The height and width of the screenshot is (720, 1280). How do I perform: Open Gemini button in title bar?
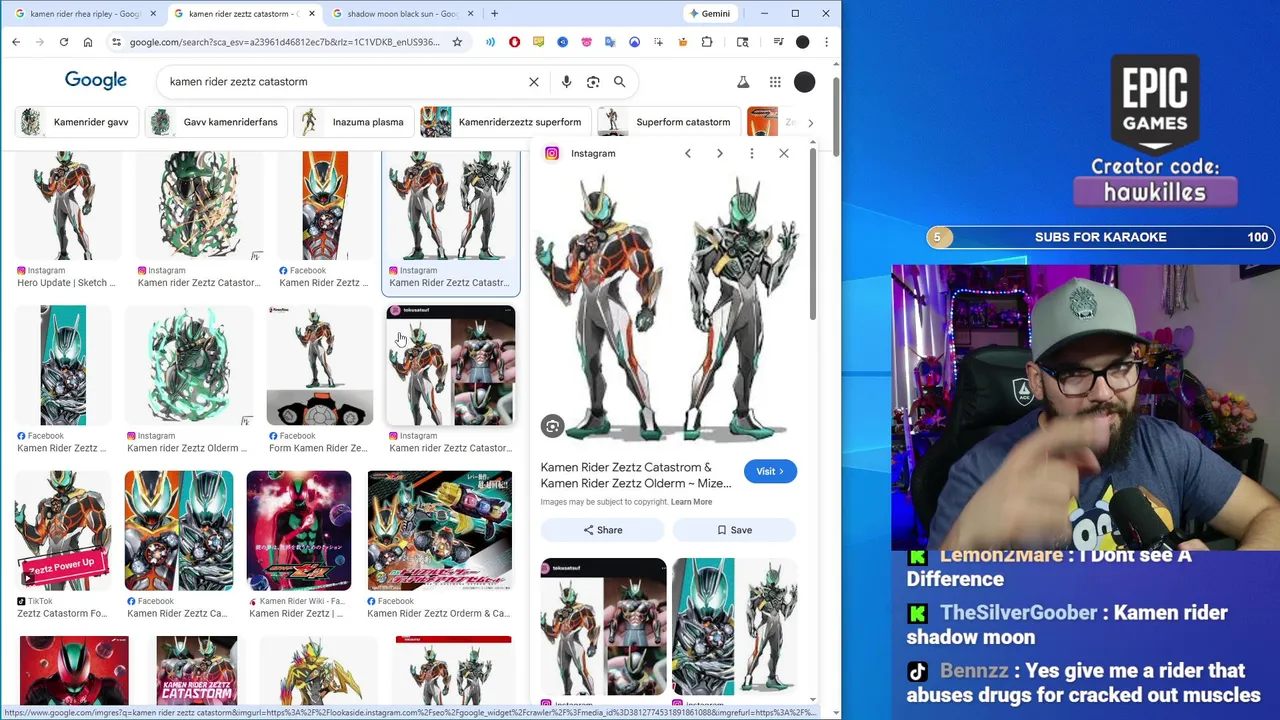(x=711, y=14)
